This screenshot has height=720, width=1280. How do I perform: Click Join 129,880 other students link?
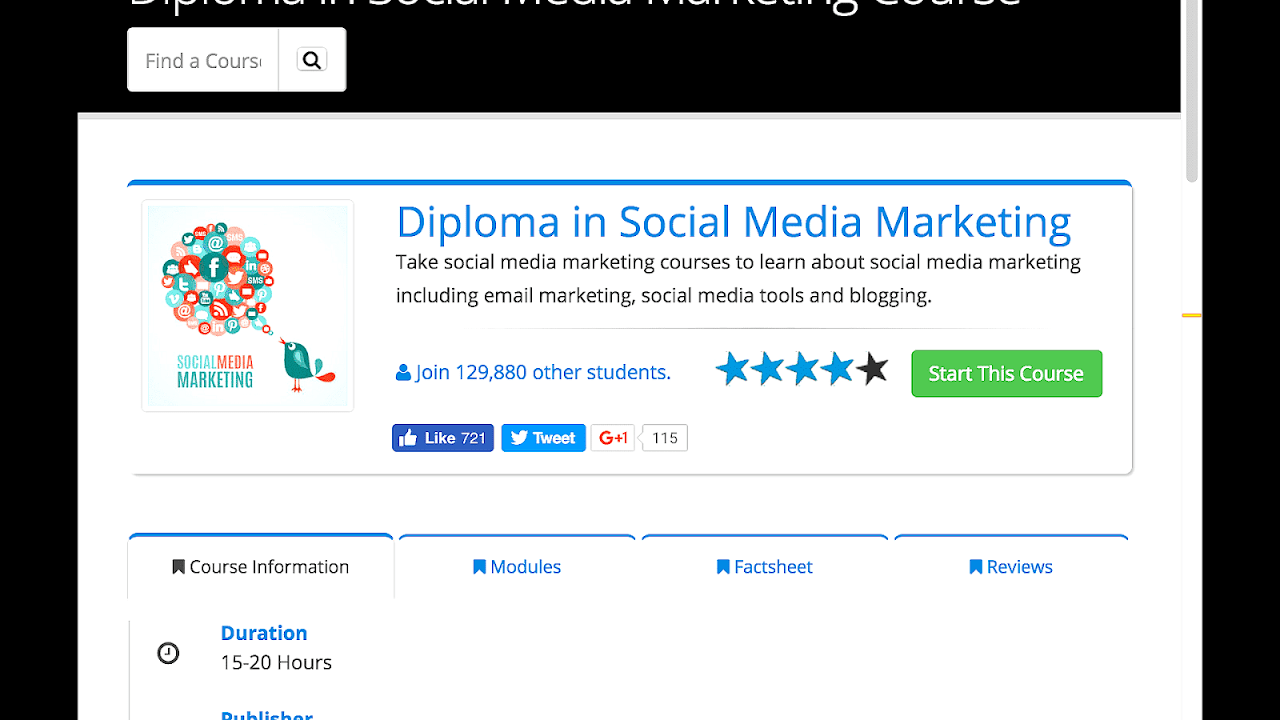click(x=543, y=373)
